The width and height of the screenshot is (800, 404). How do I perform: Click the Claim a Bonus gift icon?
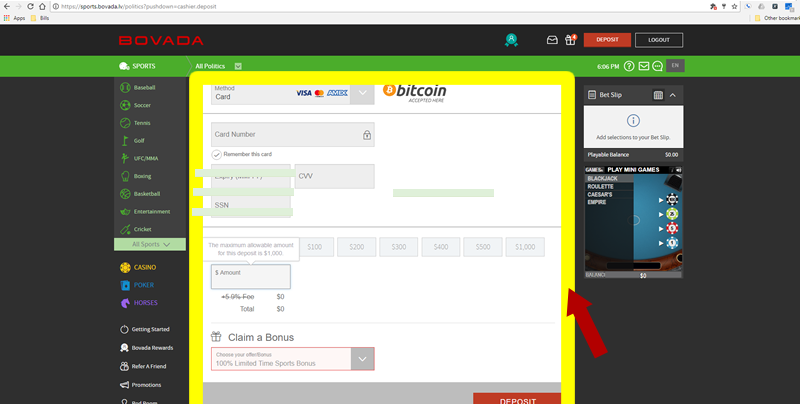216,337
